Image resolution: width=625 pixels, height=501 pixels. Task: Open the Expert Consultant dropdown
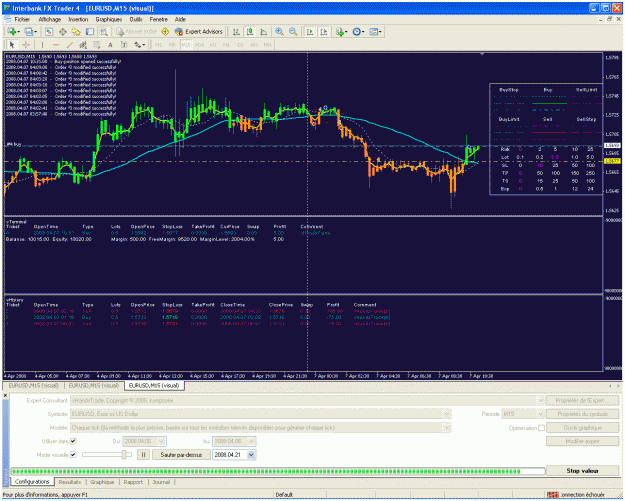point(540,401)
